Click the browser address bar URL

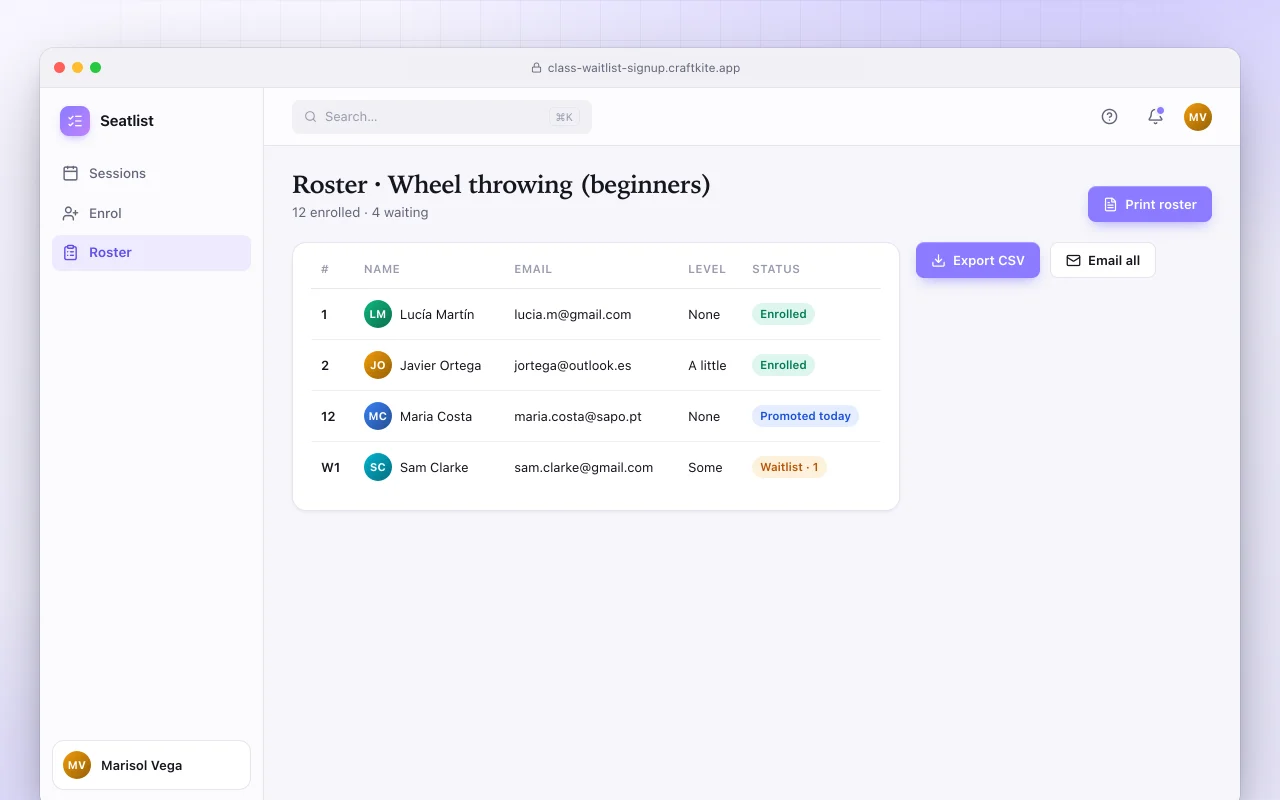point(644,68)
